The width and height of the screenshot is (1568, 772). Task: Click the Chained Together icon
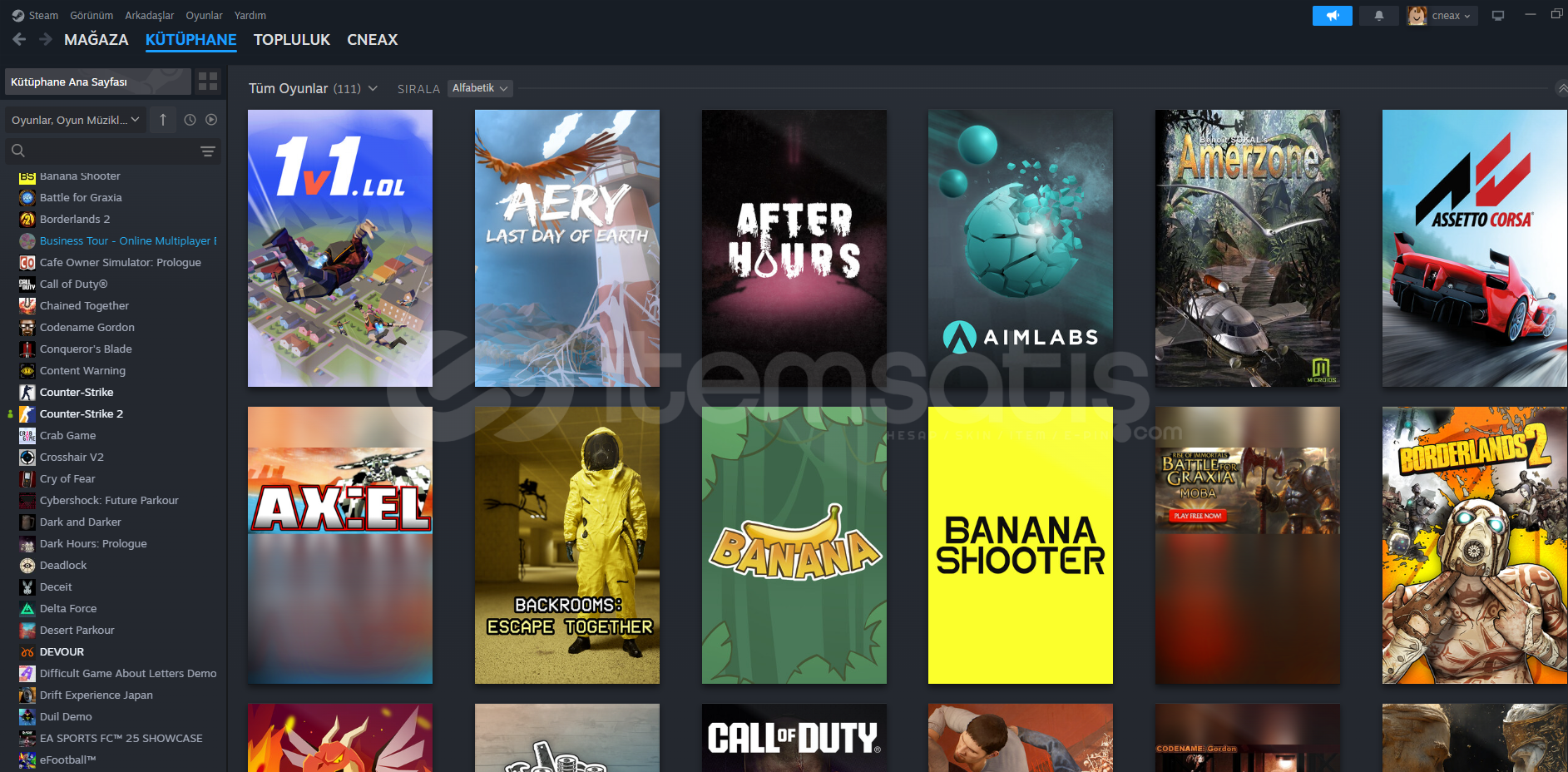(x=27, y=305)
